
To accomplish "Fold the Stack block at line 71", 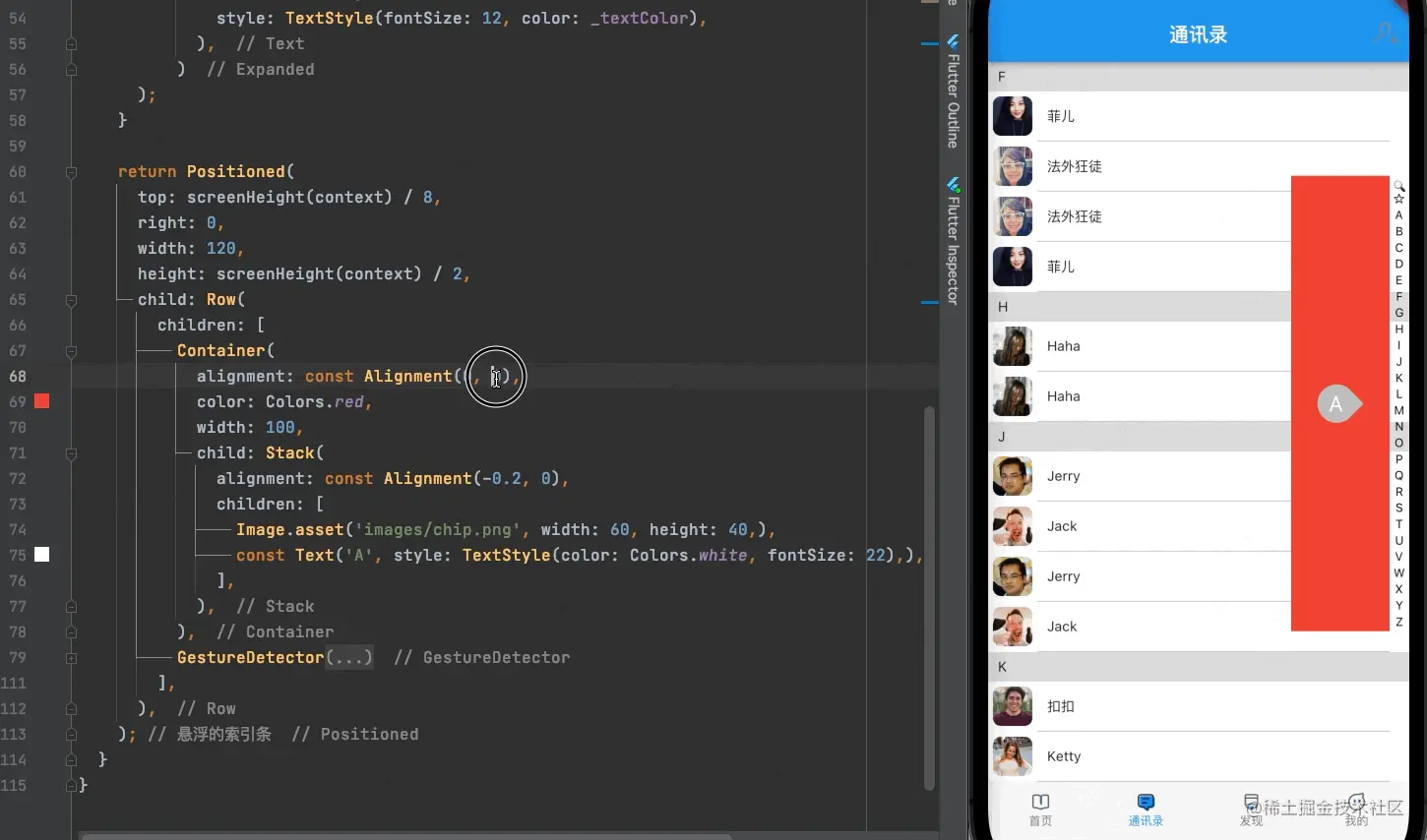I will point(71,453).
